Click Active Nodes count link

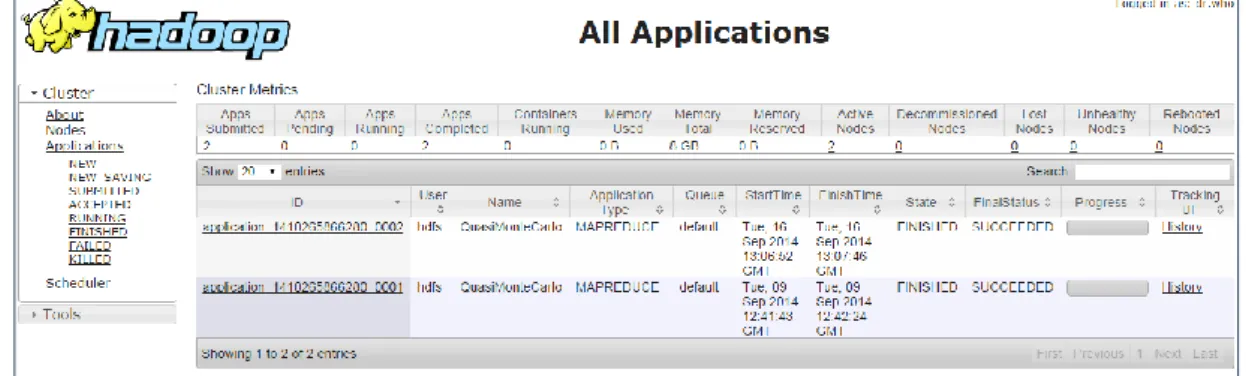pyautogui.click(x=831, y=146)
